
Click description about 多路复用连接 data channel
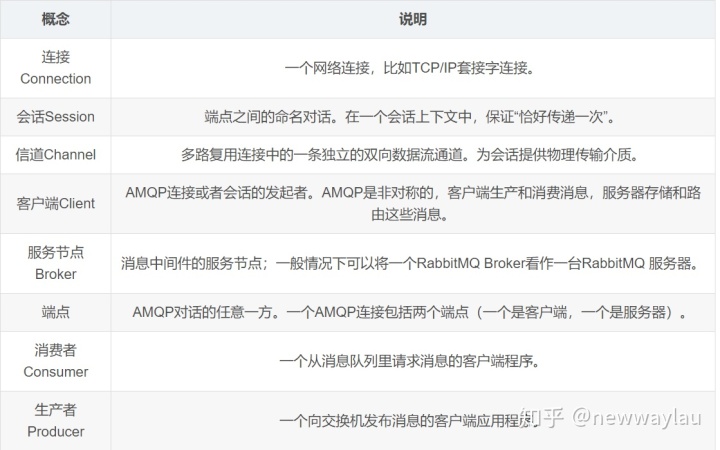point(413,155)
